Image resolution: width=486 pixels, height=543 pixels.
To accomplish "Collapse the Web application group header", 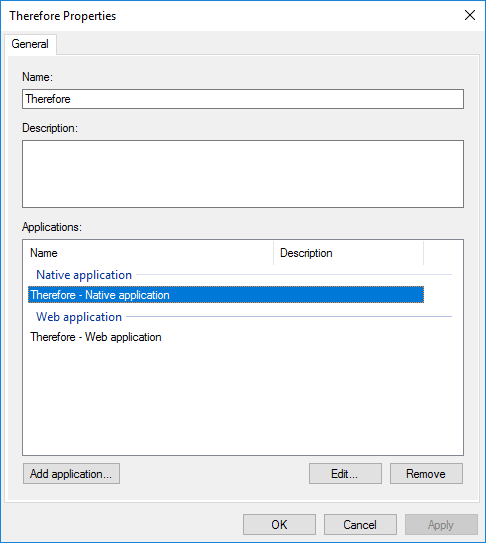I will tap(79, 317).
